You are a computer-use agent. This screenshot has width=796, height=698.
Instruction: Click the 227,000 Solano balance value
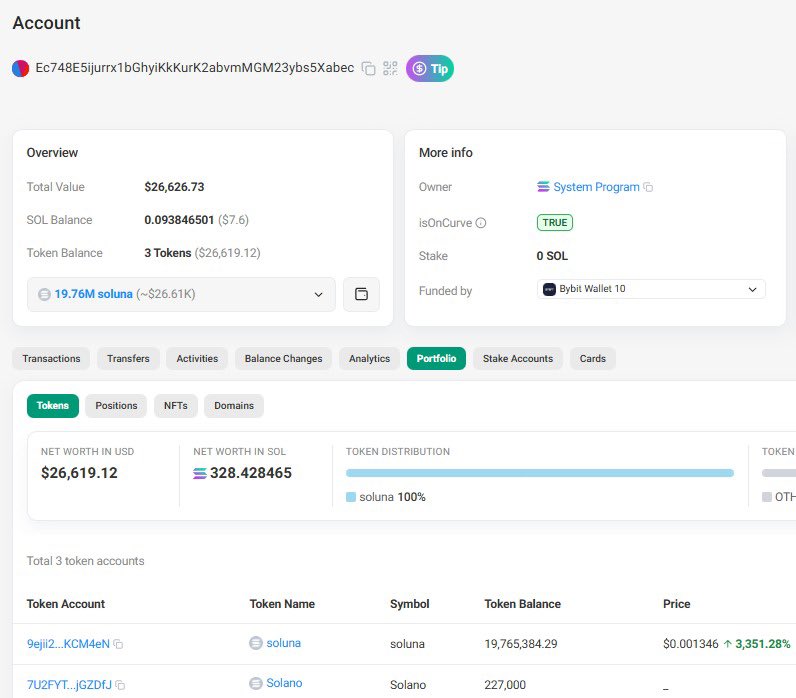coord(505,685)
